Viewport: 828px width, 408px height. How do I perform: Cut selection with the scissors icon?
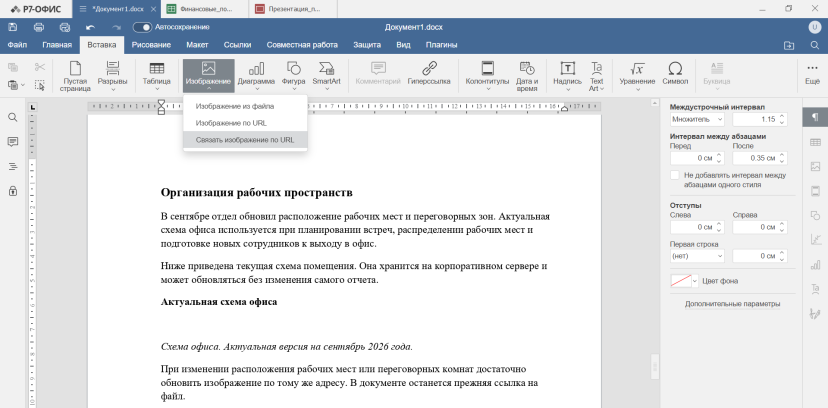click(40, 67)
